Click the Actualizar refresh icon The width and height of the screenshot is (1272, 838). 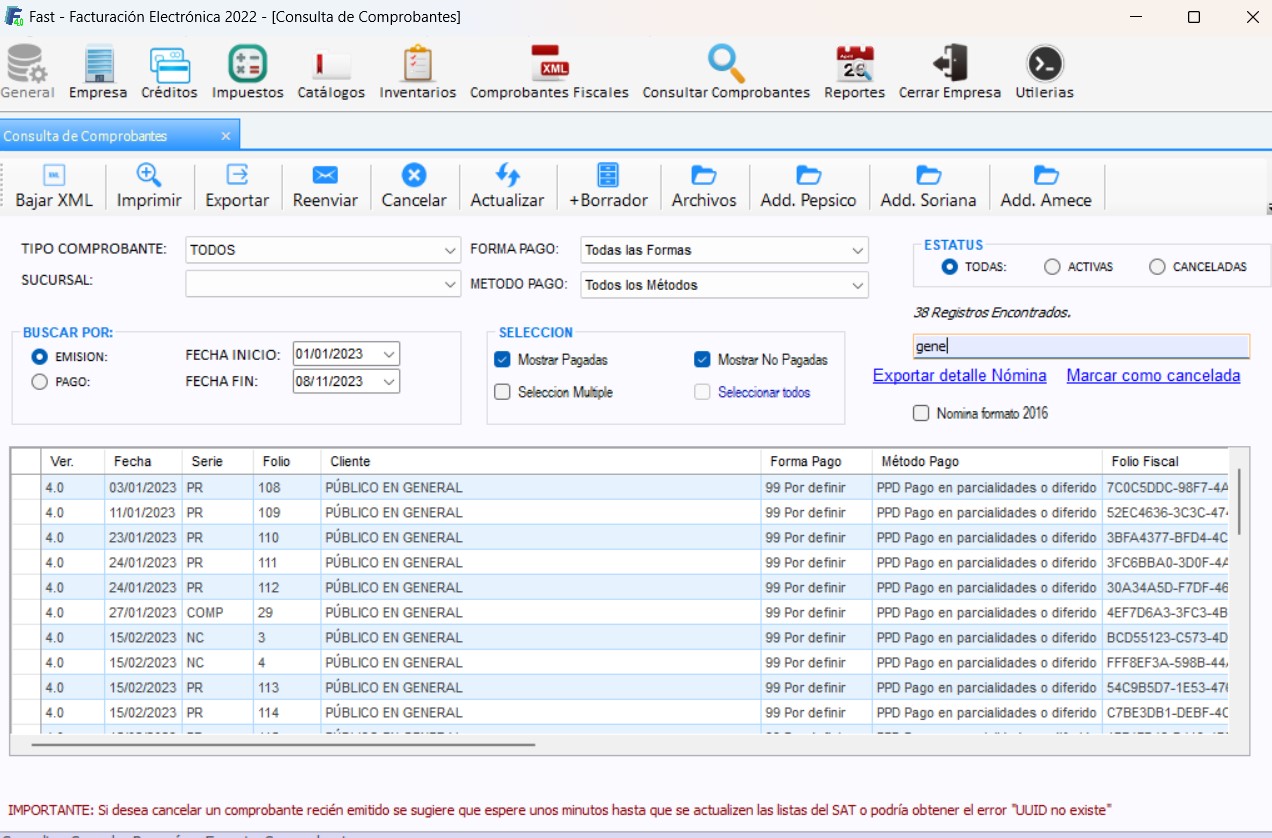(x=507, y=176)
